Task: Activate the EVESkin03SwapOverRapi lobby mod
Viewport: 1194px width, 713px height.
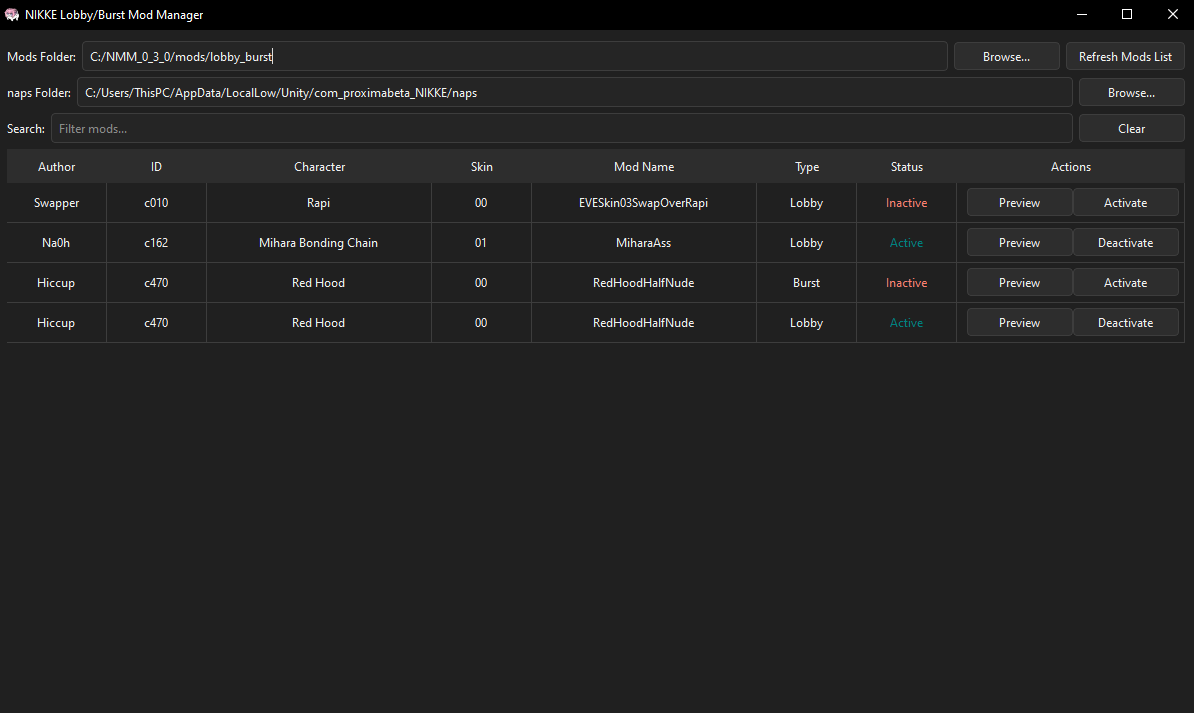Action: 1126,202
